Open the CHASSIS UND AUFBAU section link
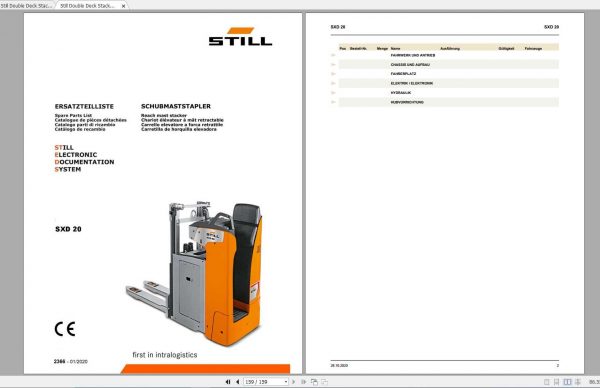 click(x=410, y=65)
